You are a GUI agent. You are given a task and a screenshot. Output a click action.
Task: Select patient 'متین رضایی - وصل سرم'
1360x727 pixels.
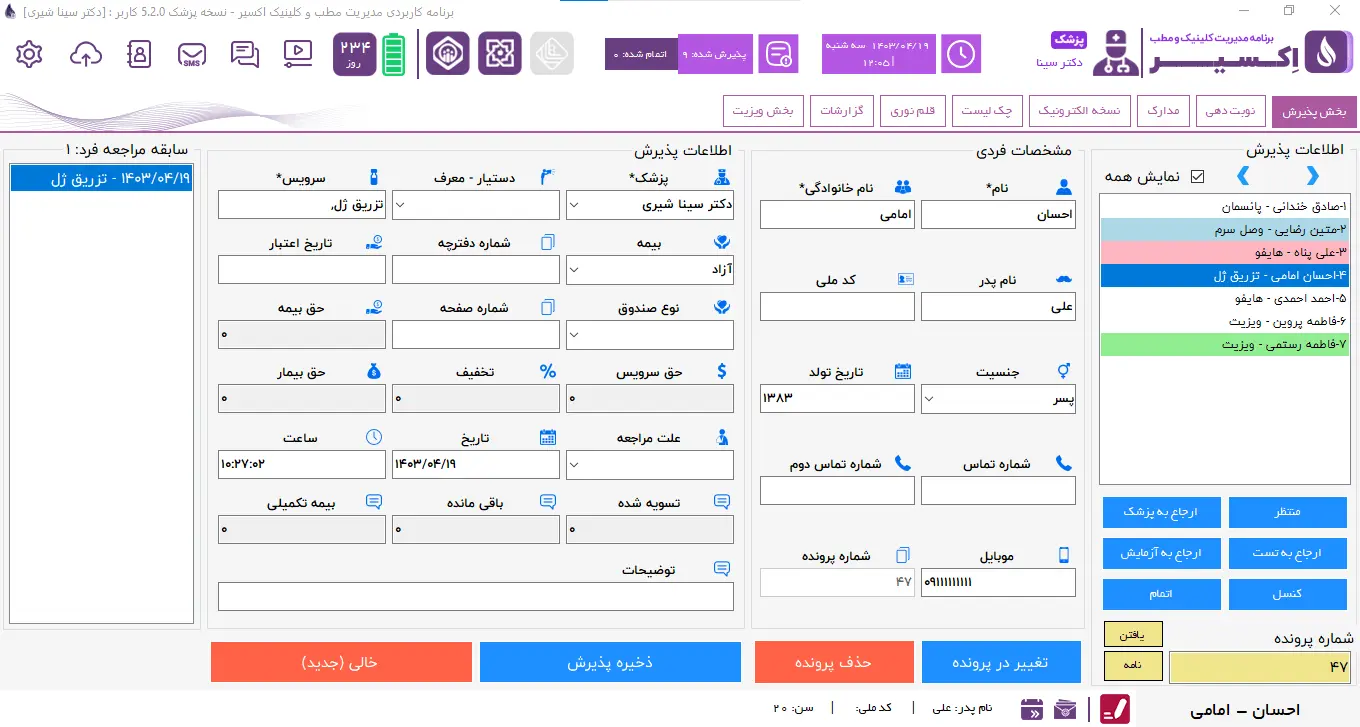tap(1224, 229)
